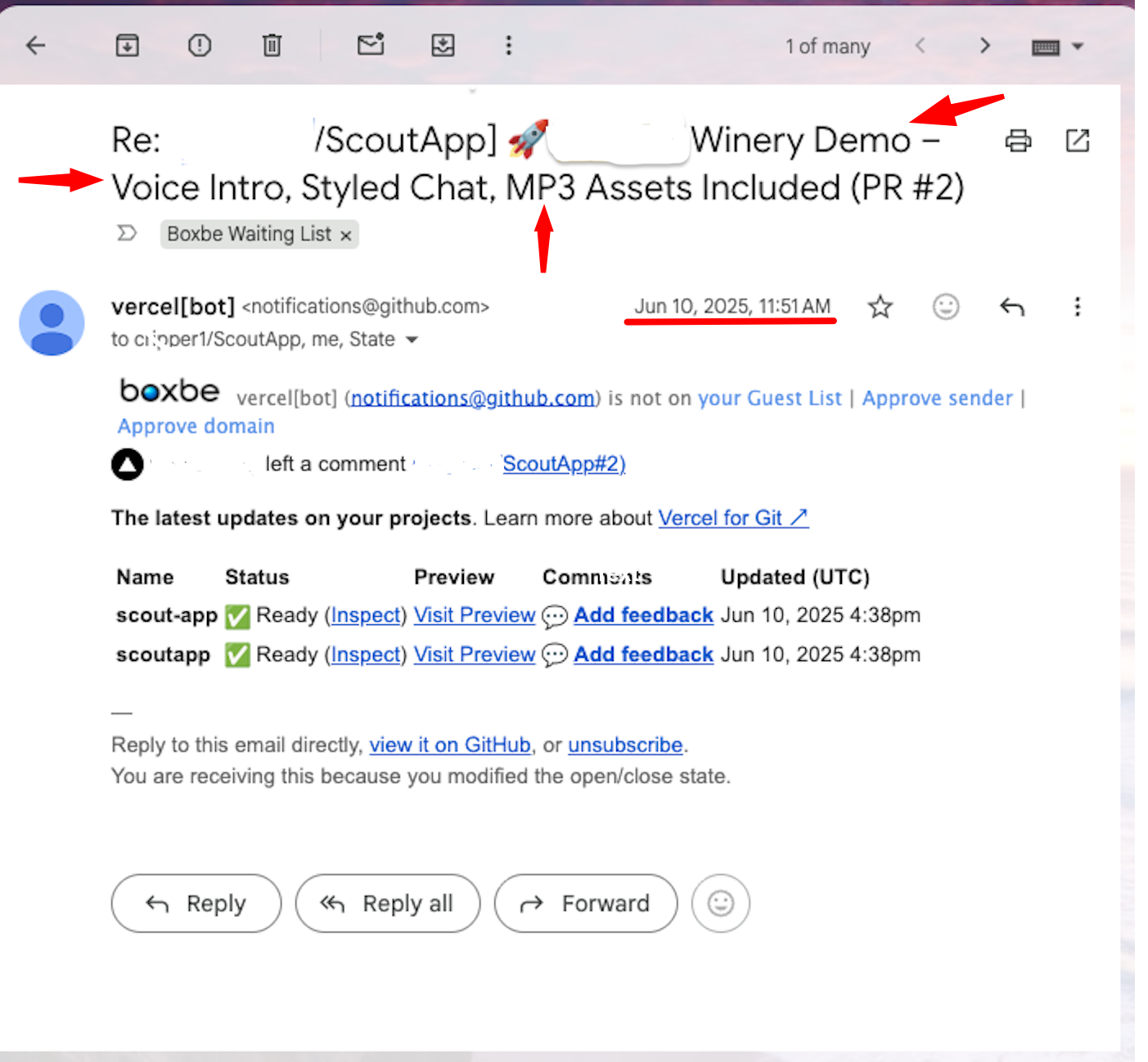Click sender avatar picture
The image size is (1148, 1062).
coord(52,322)
